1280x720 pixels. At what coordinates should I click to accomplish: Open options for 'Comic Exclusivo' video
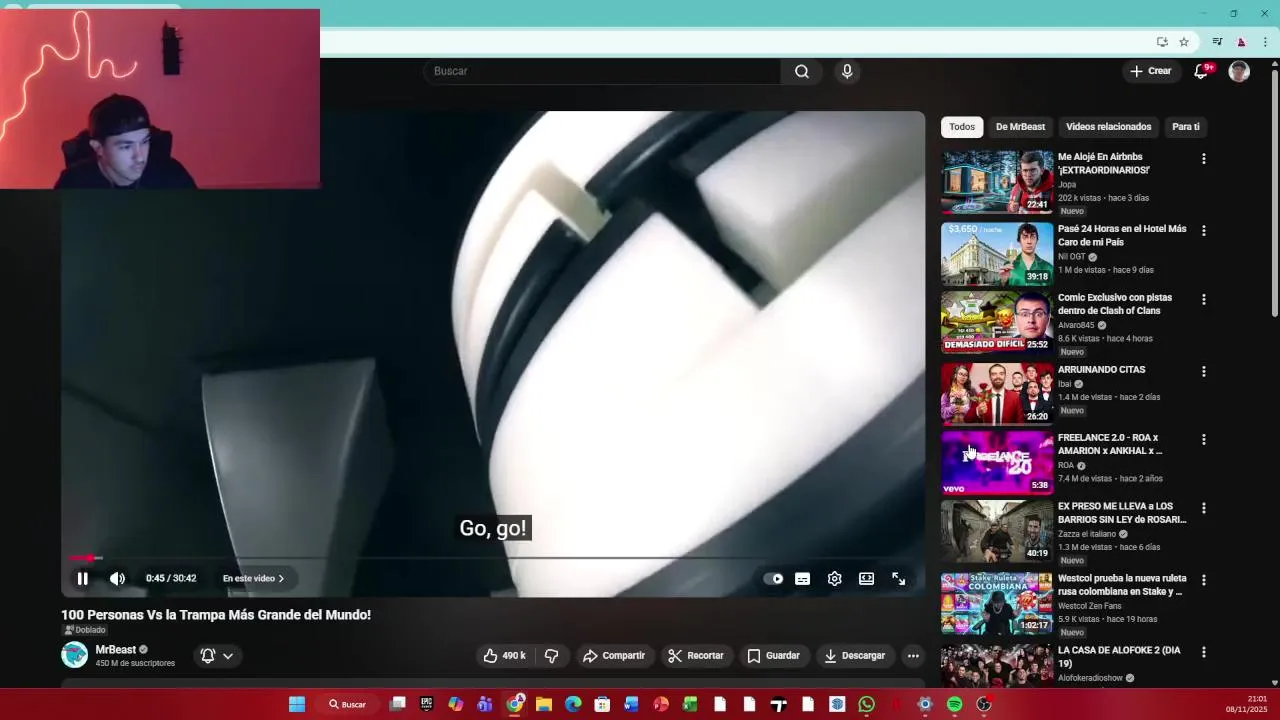[x=1203, y=299]
